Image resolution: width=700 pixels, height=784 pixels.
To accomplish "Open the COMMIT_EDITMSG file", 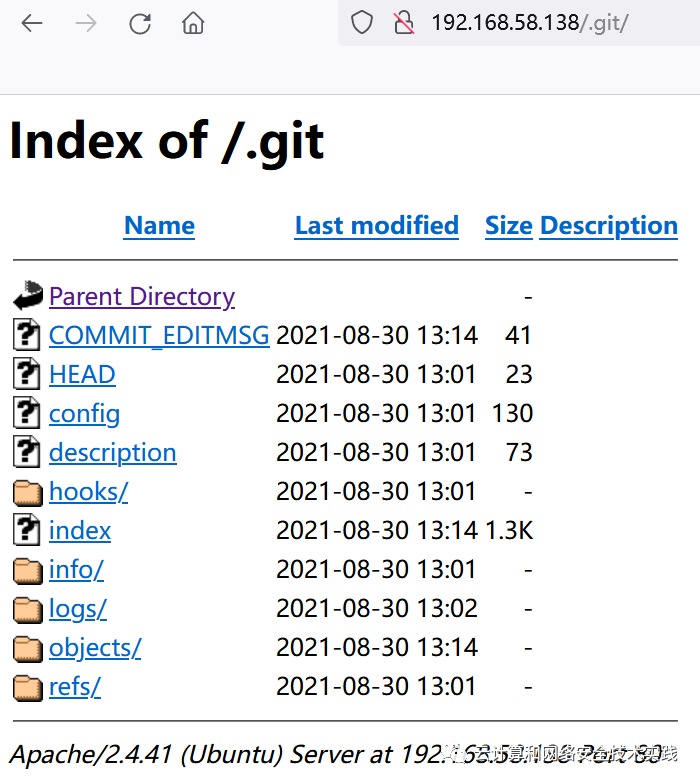I will 159,335.
